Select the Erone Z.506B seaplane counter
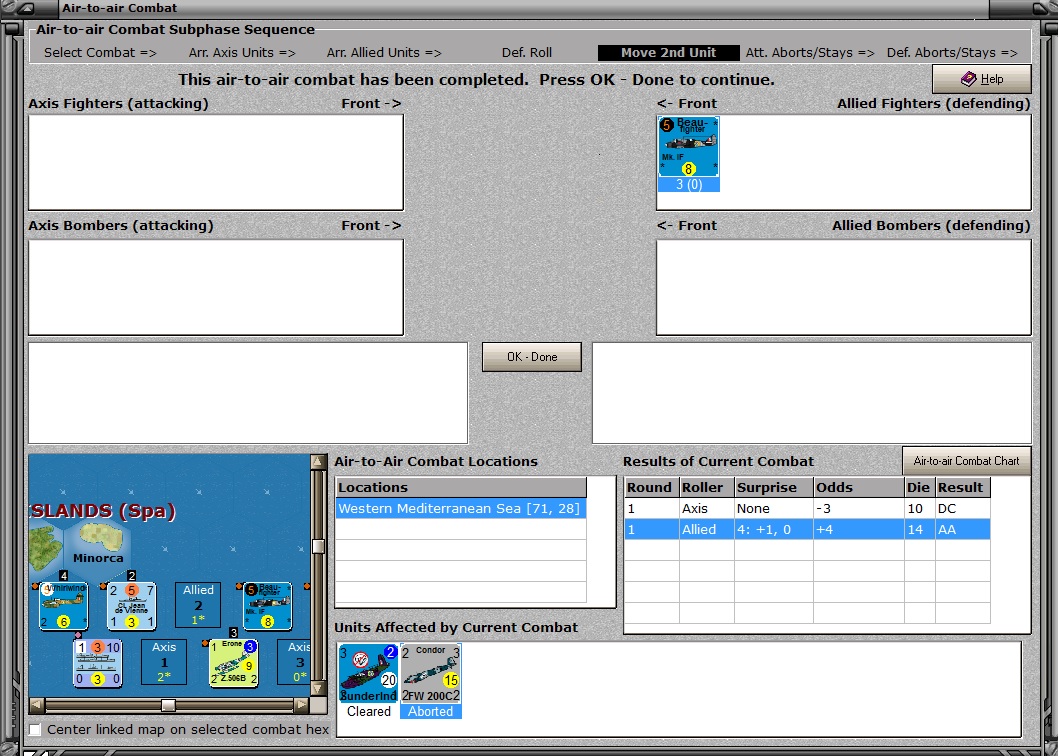 (x=233, y=663)
